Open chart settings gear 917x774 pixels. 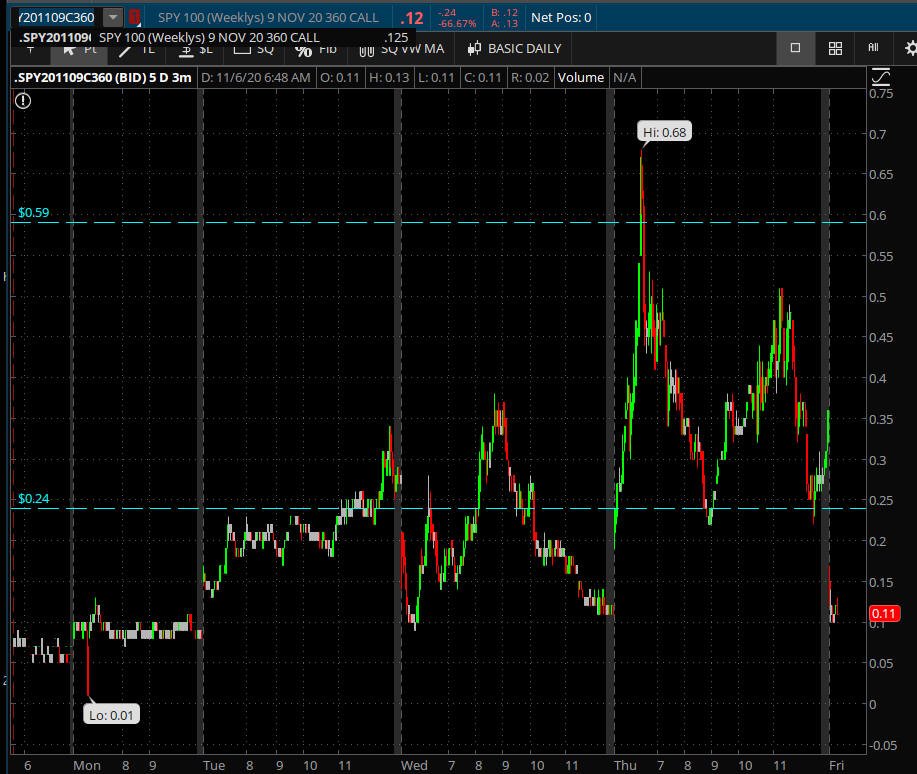point(910,48)
